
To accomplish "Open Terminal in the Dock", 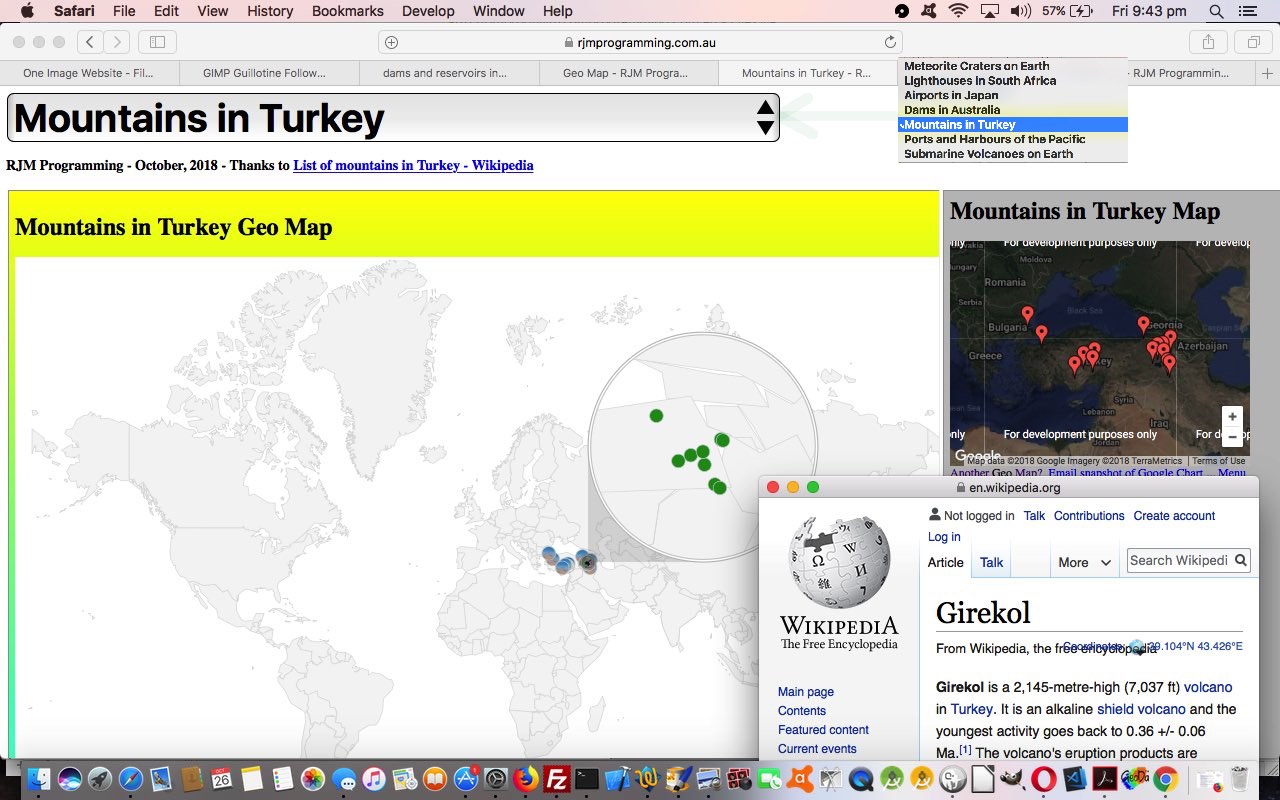I will pyautogui.click(x=587, y=779).
